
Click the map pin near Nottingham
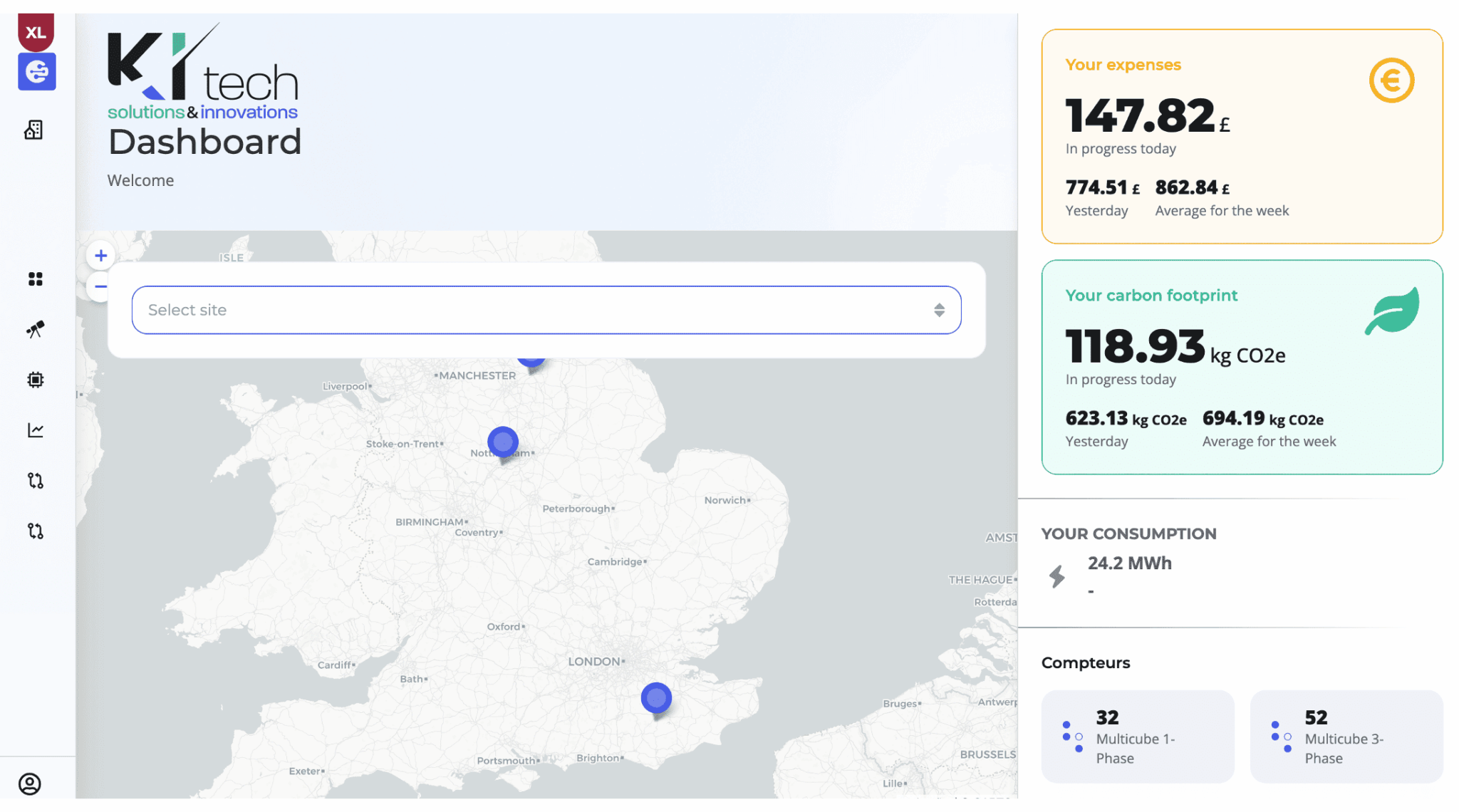503,442
